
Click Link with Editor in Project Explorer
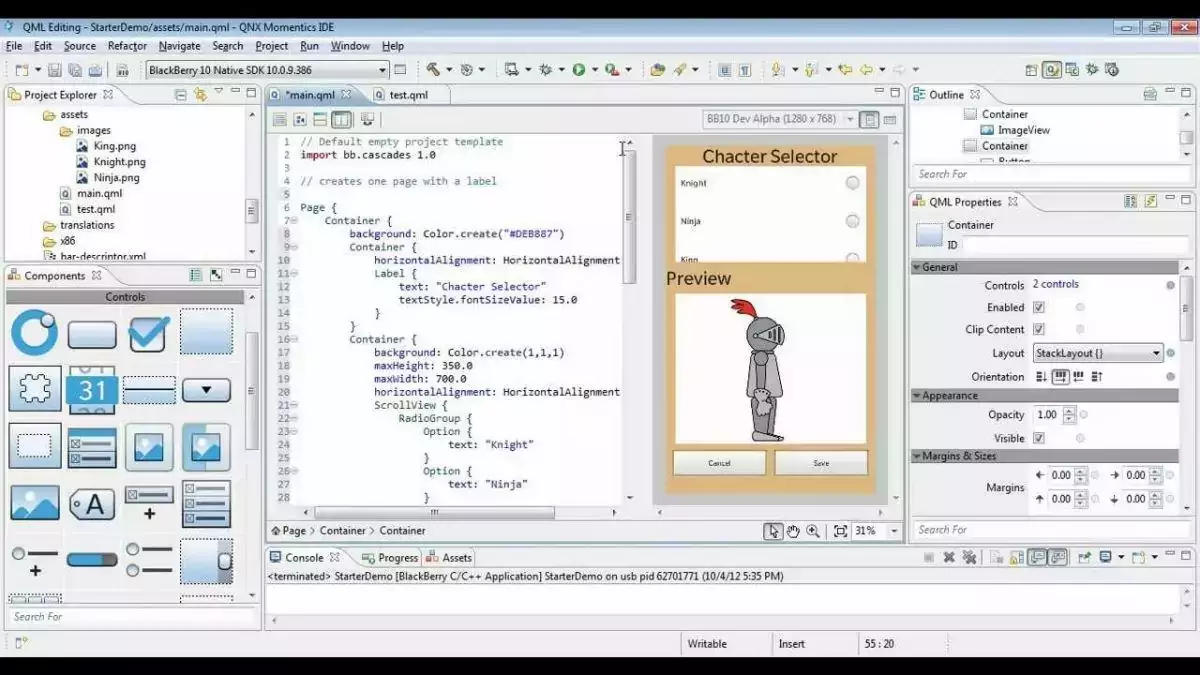pyautogui.click(x=200, y=95)
